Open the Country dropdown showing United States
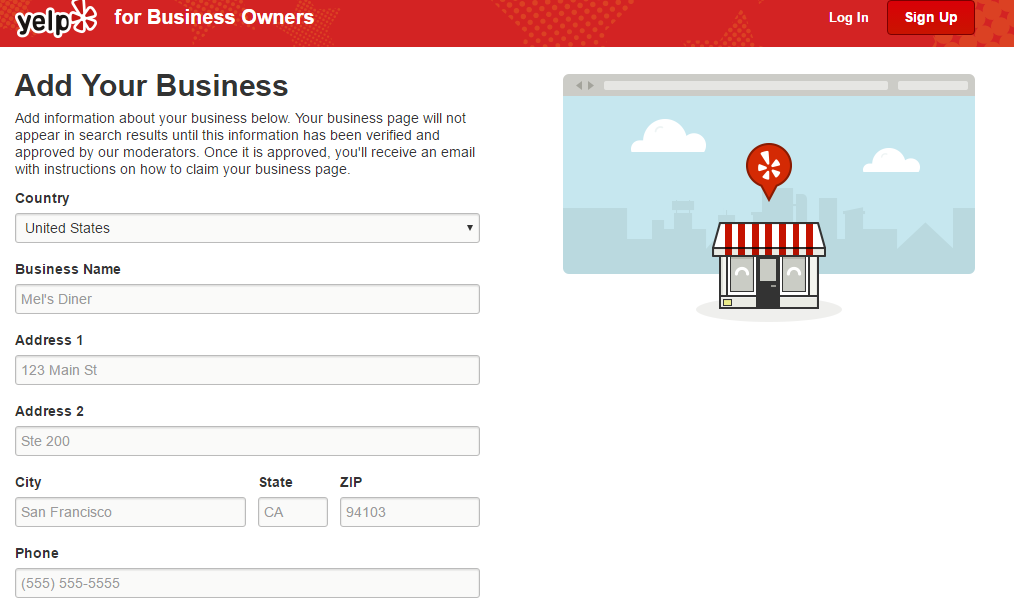This screenshot has height=613, width=1014. 247,228
